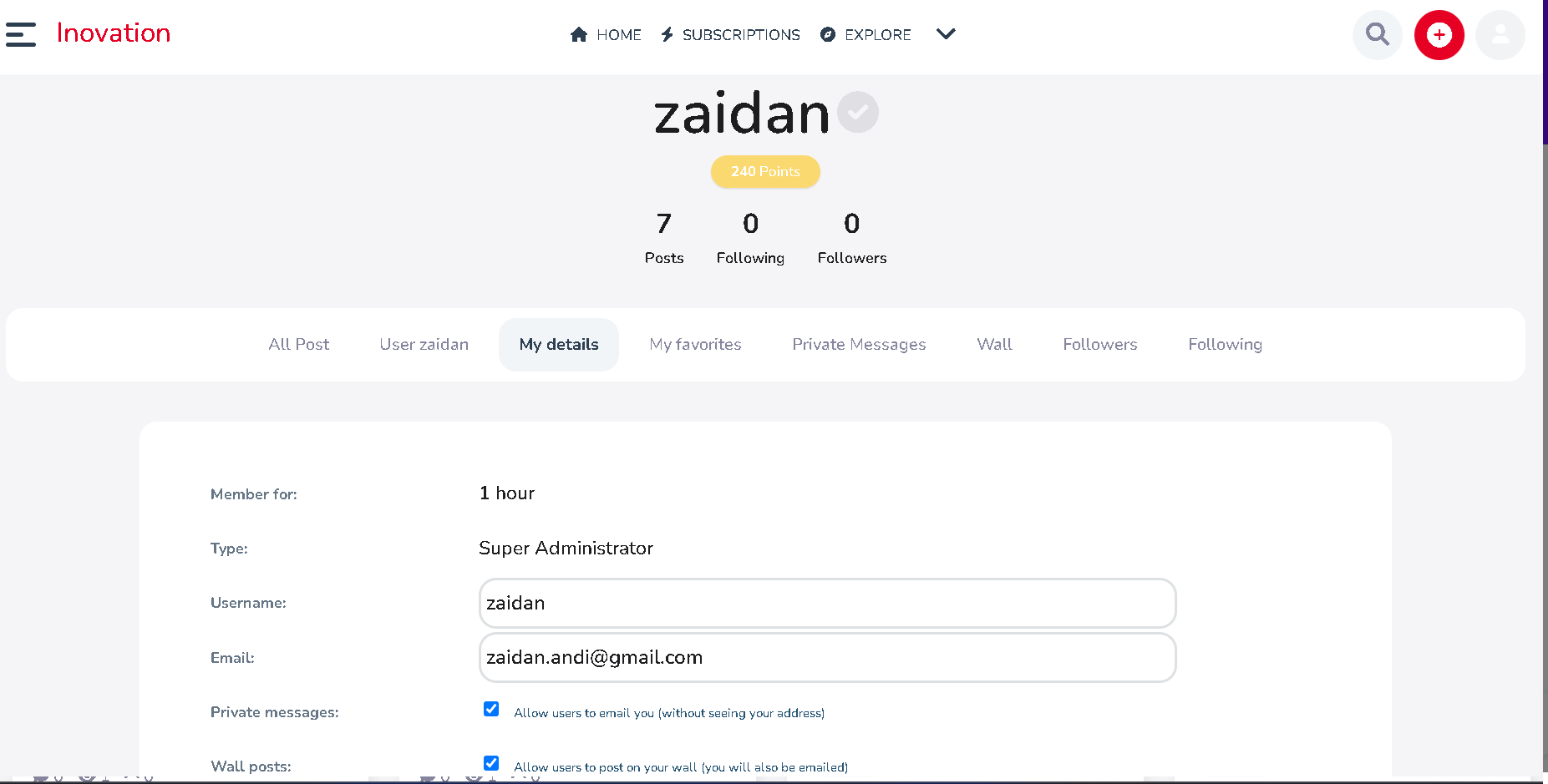Image resolution: width=1548 pixels, height=784 pixels.
Task: Click the compass Explore icon
Action: point(828,34)
